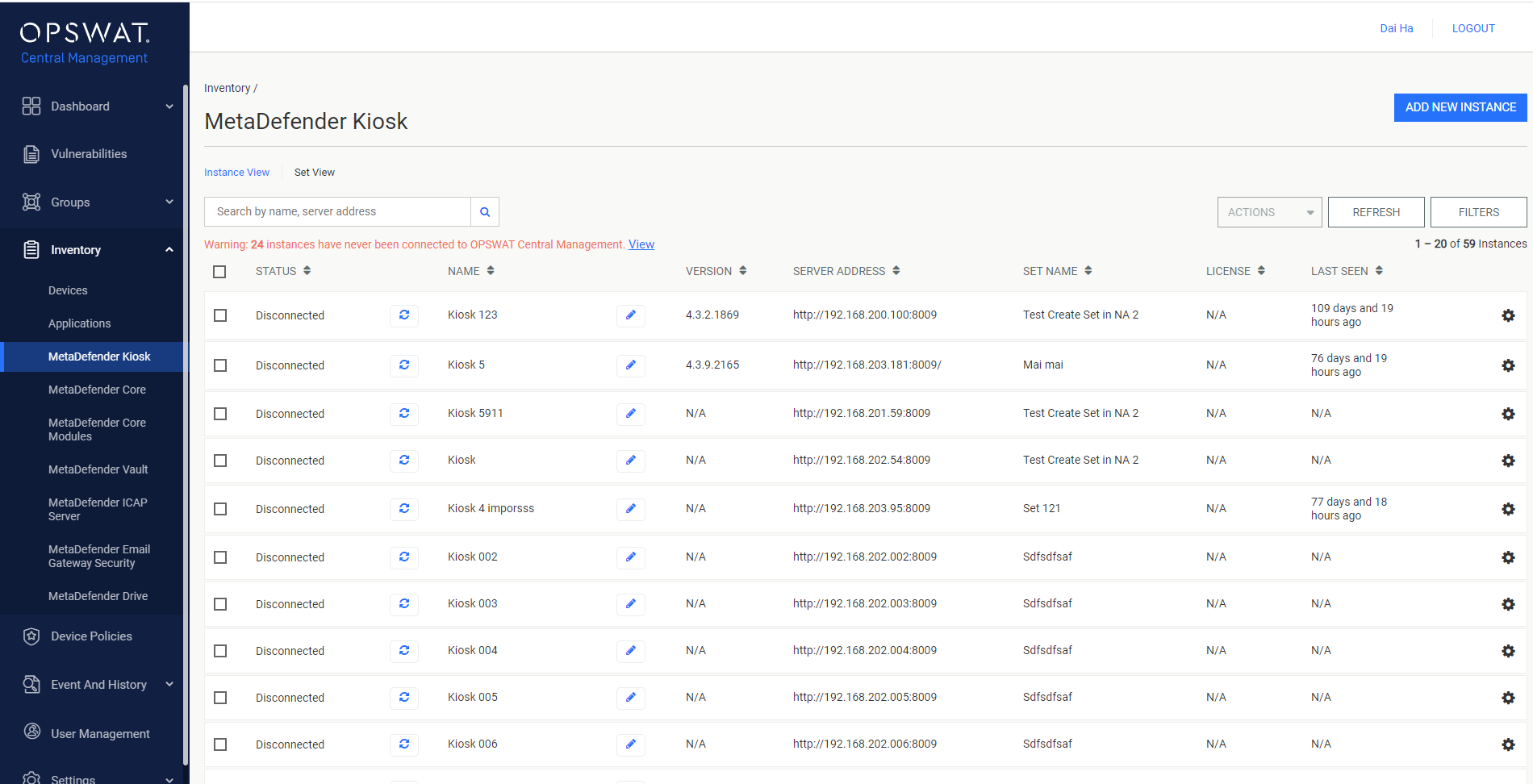This screenshot has height=784, width=1533.
Task: Click the sidebar vertical scrollbar
Action: (186, 423)
